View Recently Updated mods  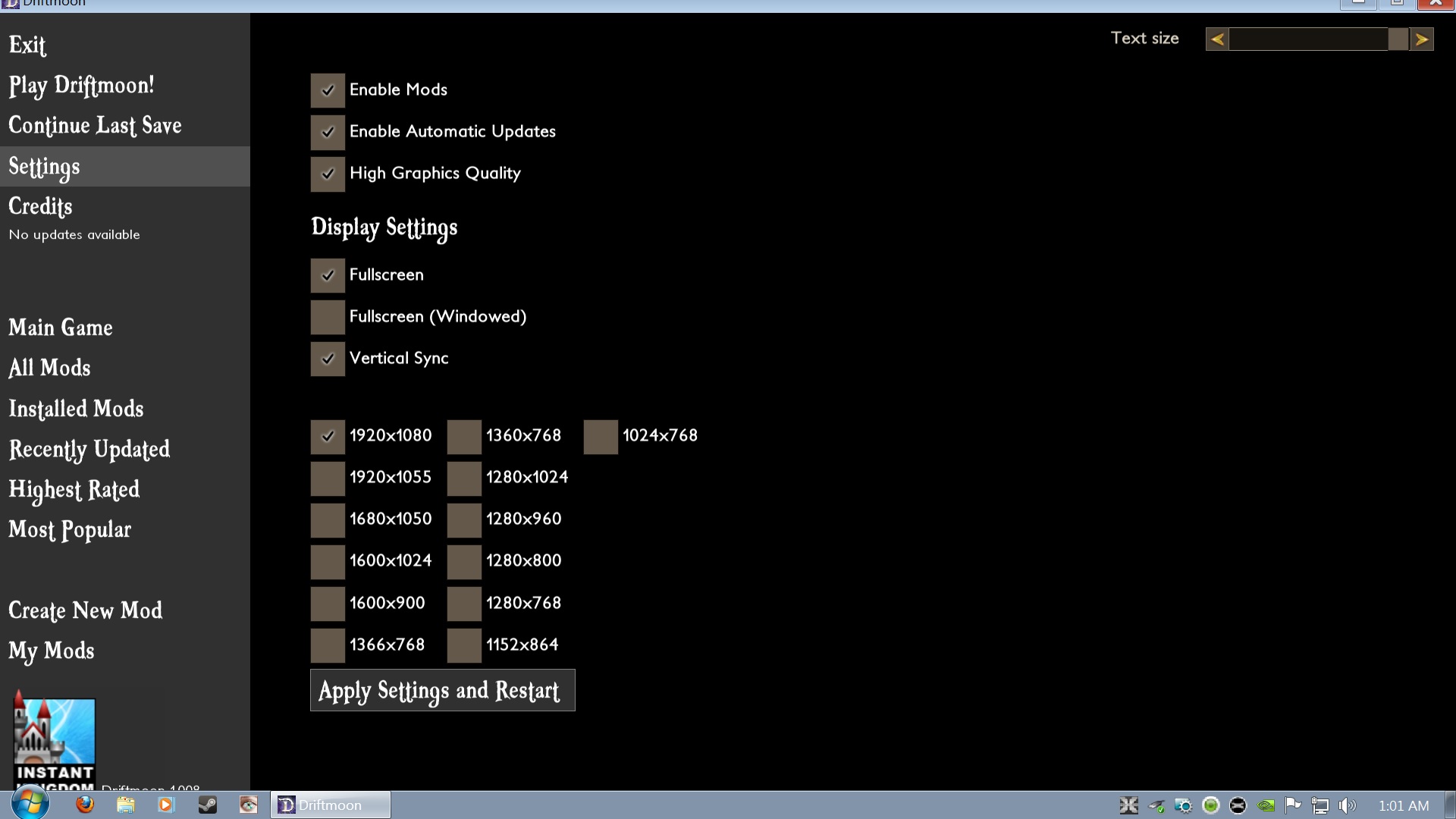pyautogui.click(x=89, y=450)
